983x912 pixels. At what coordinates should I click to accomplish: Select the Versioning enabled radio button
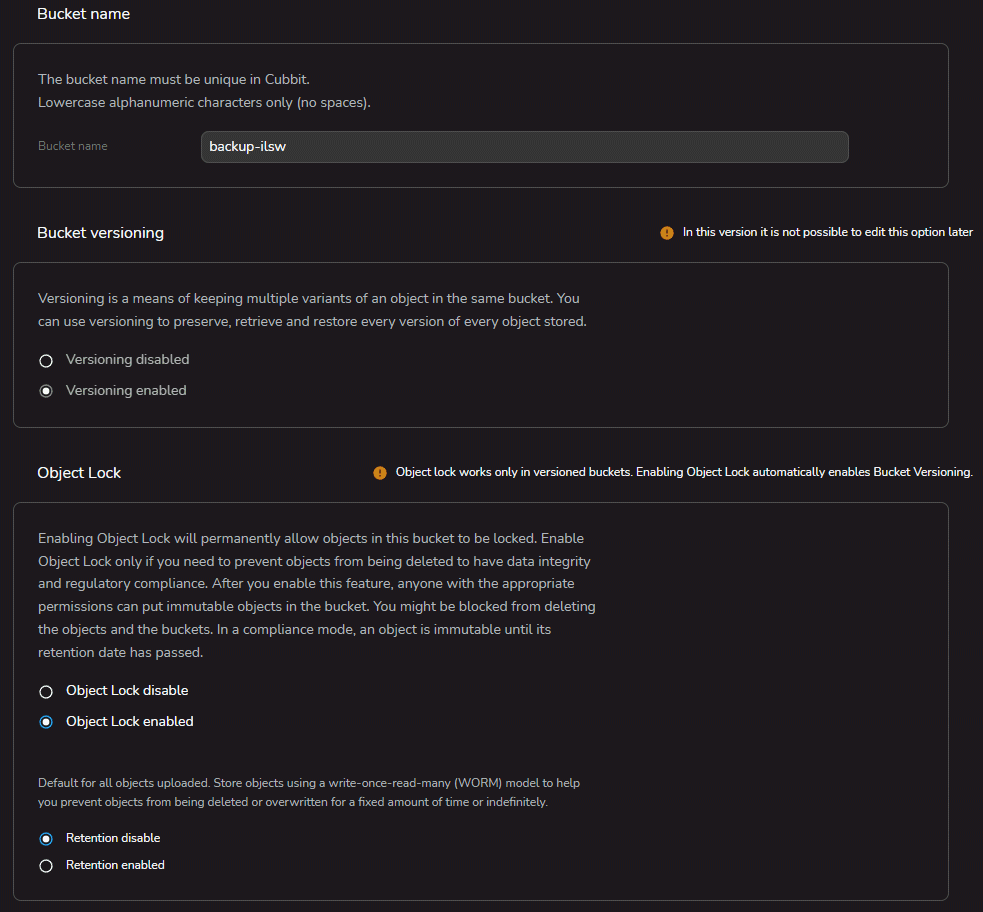click(46, 391)
